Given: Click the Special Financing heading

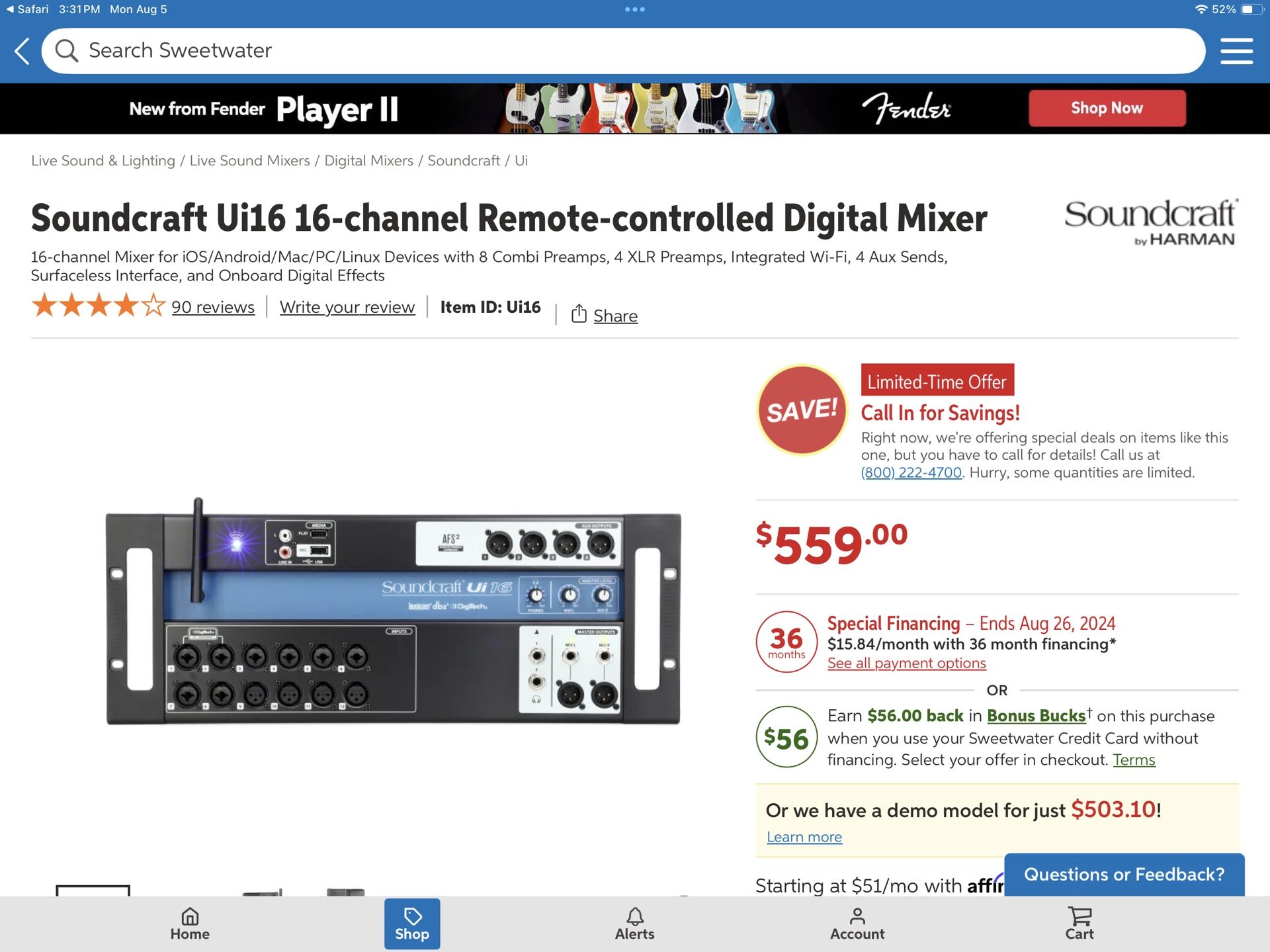Looking at the screenshot, I should point(894,623).
